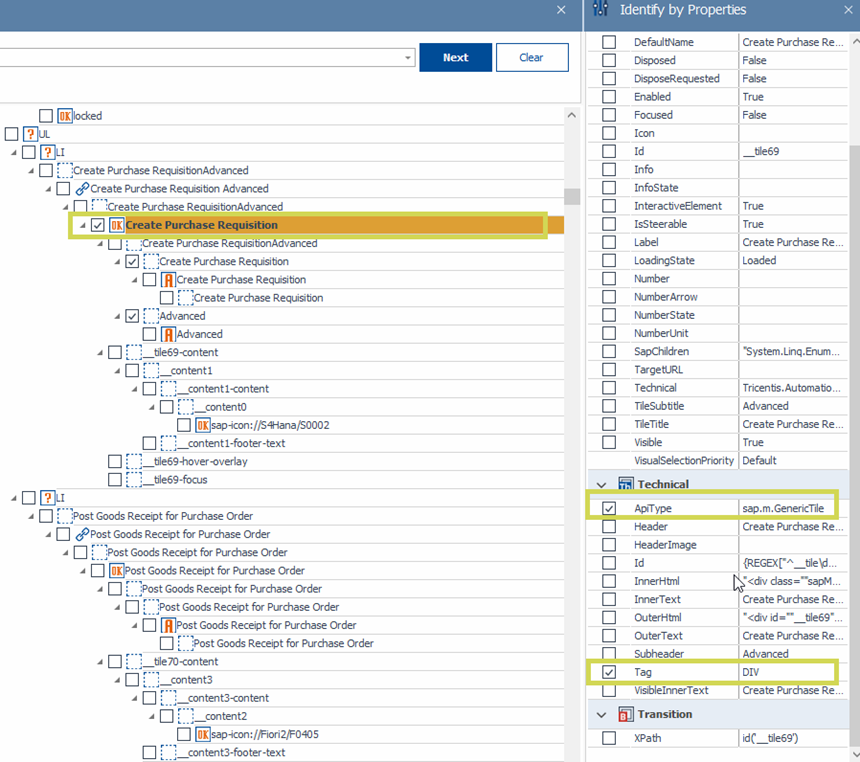860x762 pixels.
Task: Click the tree view vertical scrollbar thumb
Action: click(572, 196)
